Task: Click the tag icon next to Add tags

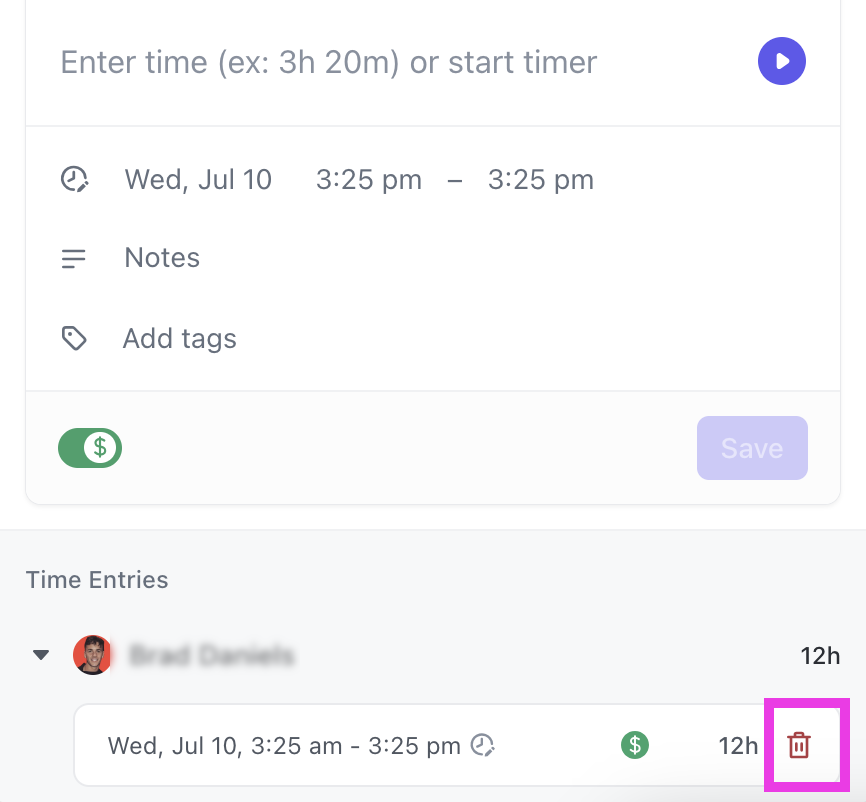Action: tap(73, 338)
